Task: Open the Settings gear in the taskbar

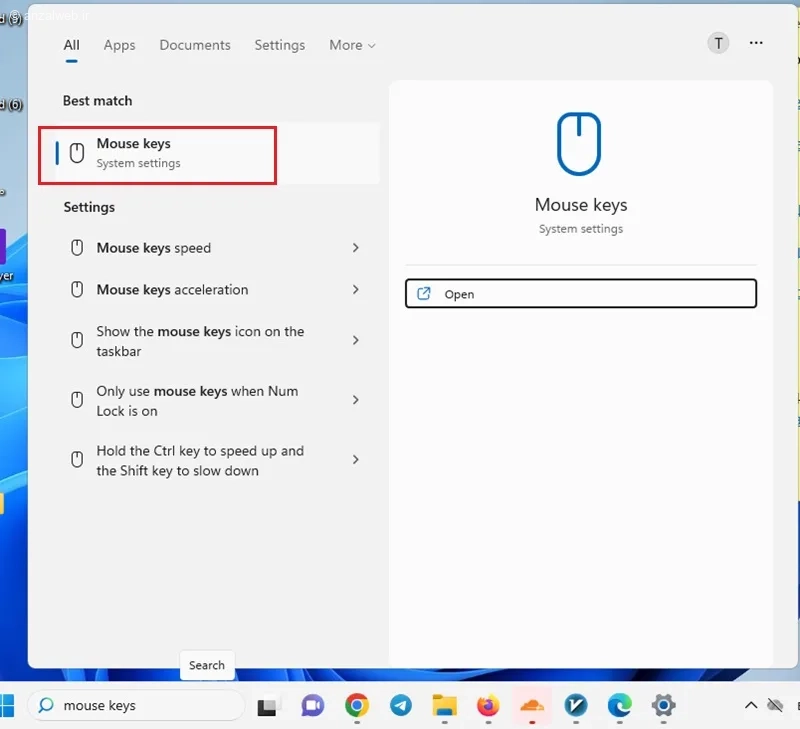Action: pos(663,705)
